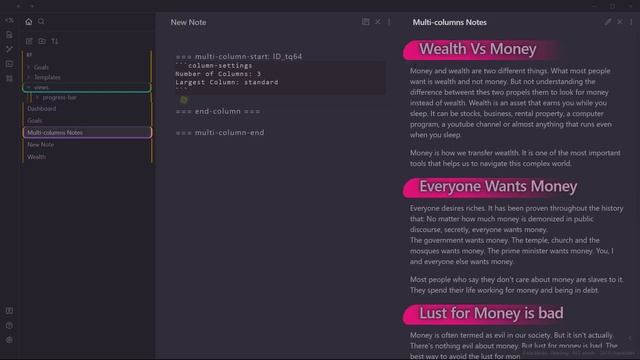
Task: Collapse the views folder arrow
Action: coord(29,87)
